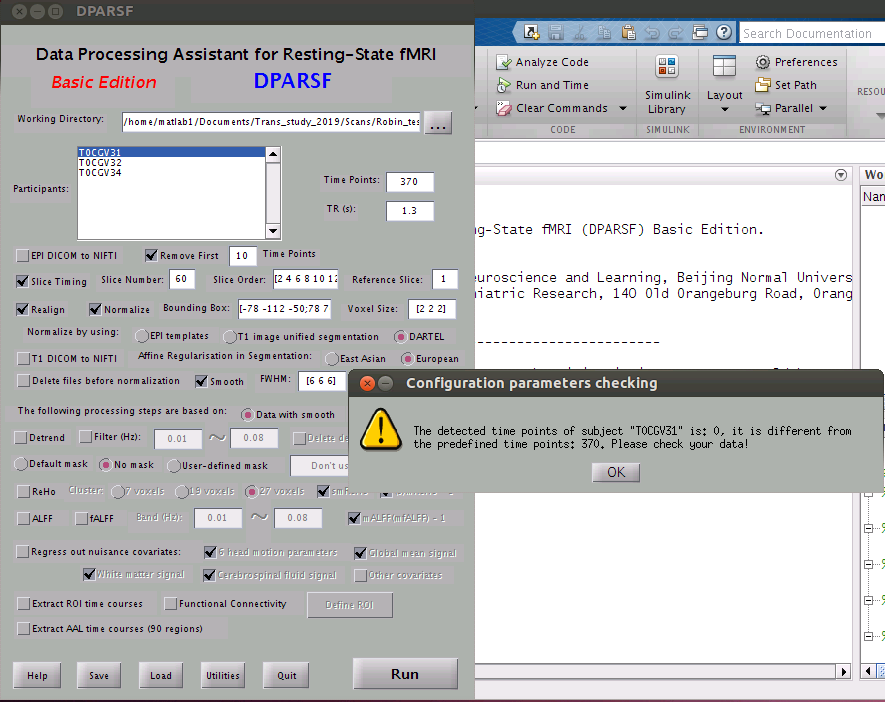Click the Time Points input field
Image resolution: width=885 pixels, height=702 pixels.
click(410, 182)
